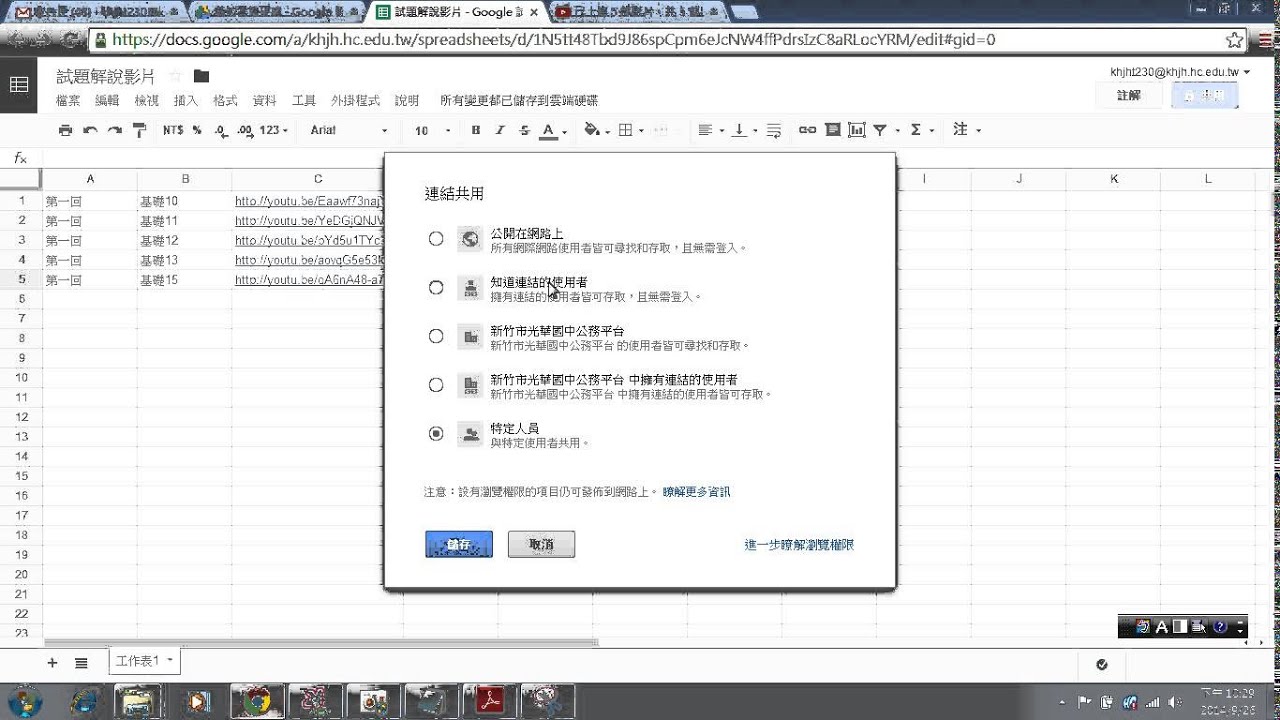1280x720 pixels.
Task: Open the Windows Start button
Action: 22,701
